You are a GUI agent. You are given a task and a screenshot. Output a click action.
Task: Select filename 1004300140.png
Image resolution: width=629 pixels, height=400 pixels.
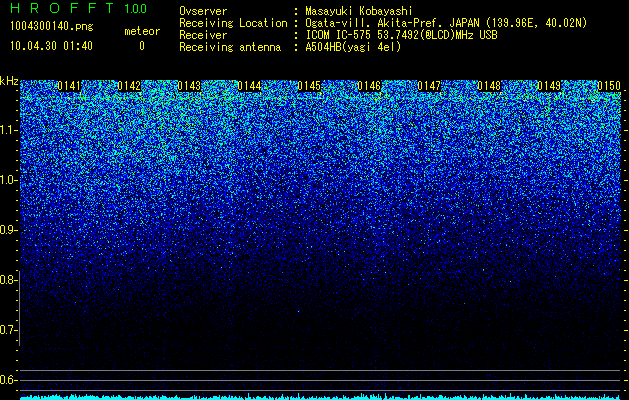(52, 27)
